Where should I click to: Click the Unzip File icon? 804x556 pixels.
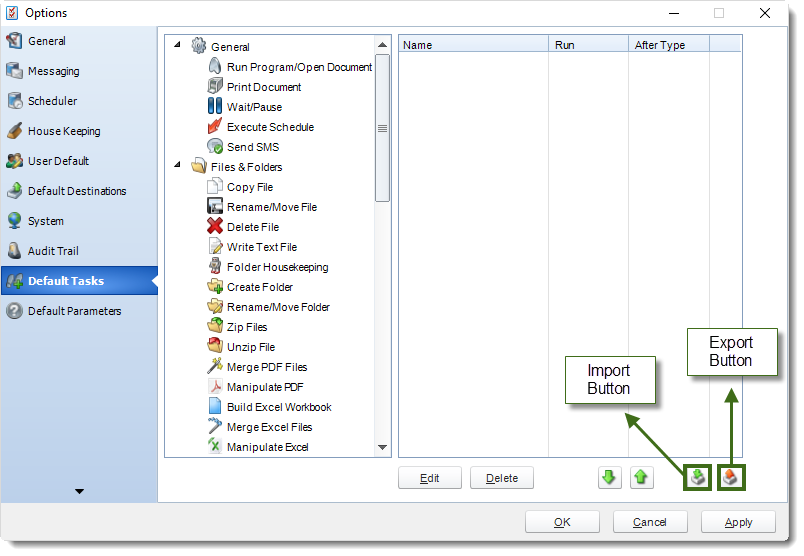(x=215, y=346)
